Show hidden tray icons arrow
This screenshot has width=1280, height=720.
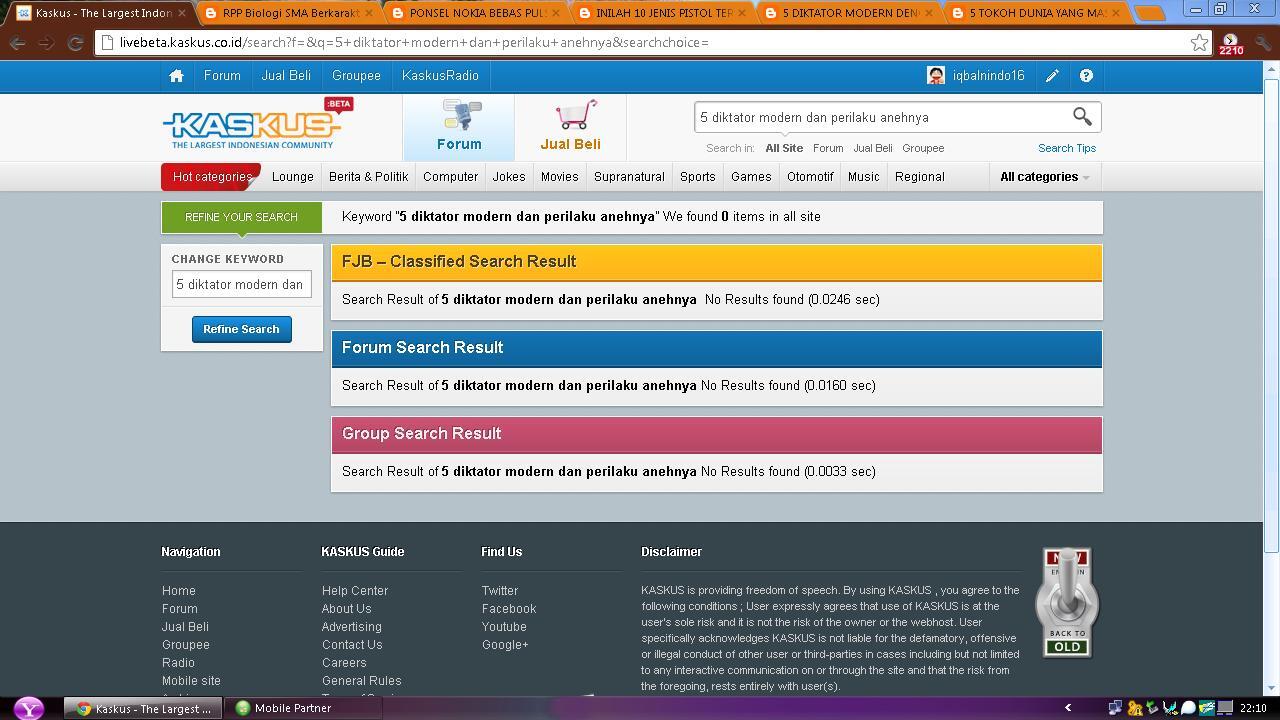1067,708
